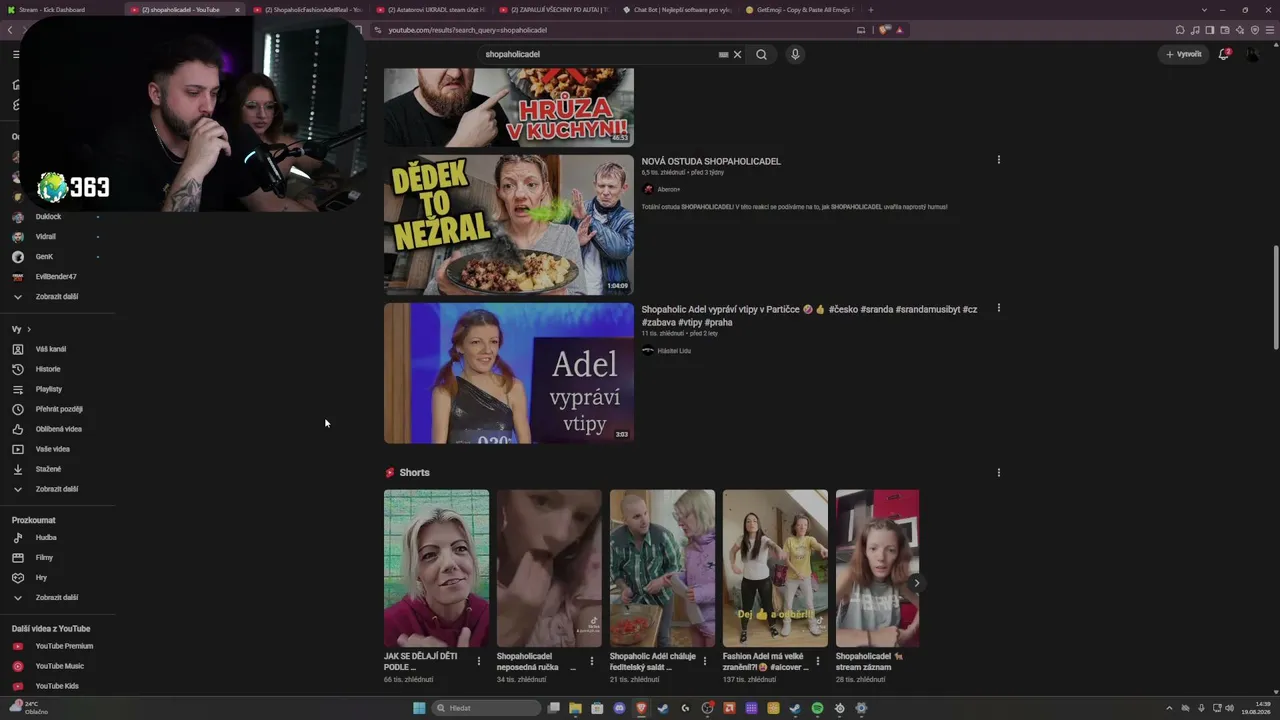Expand Zobrazit další under Hry
This screenshot has height=720, width=1280.
pyautogui.click(x=57, y=597)
